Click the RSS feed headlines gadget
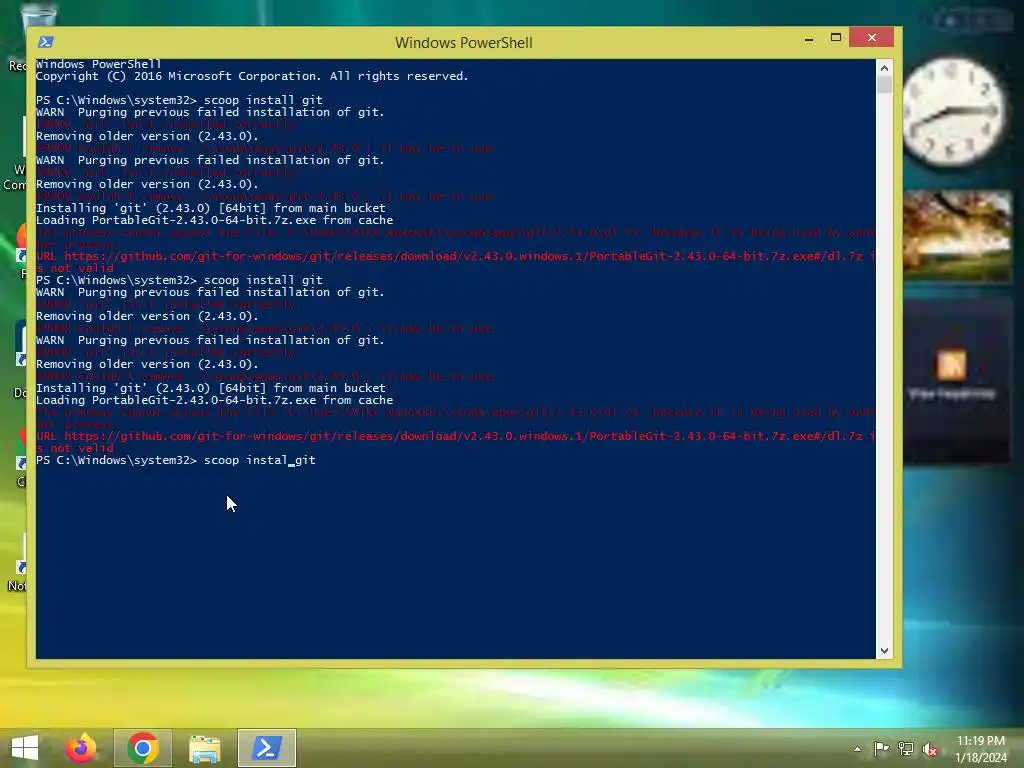The width and height of the screenshot is (1024, 768). point(957,381)
